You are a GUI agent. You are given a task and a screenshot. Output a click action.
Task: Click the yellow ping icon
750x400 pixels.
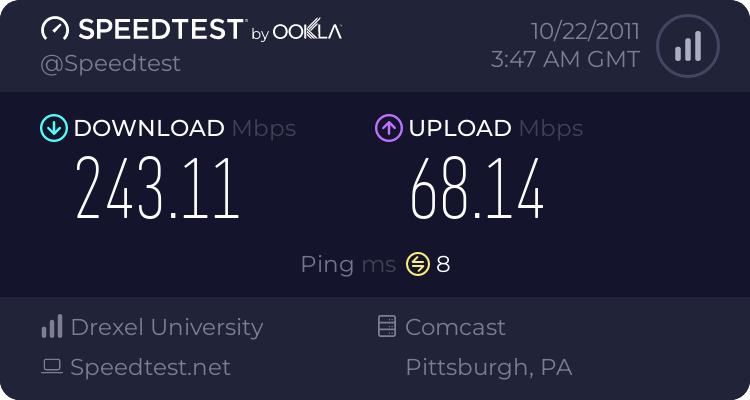point(418,264)
